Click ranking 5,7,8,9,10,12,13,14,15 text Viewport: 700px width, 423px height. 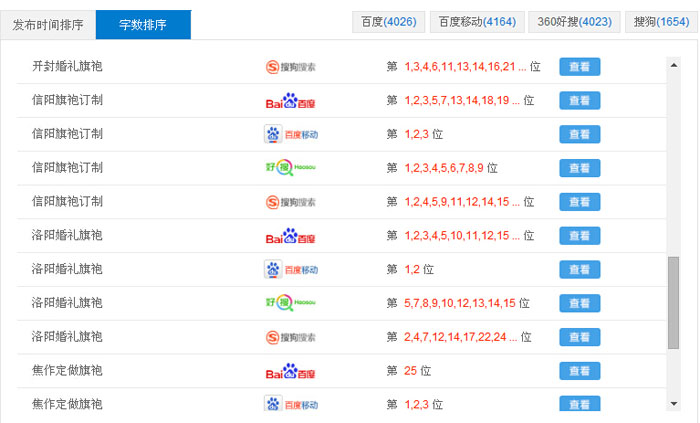460,303
